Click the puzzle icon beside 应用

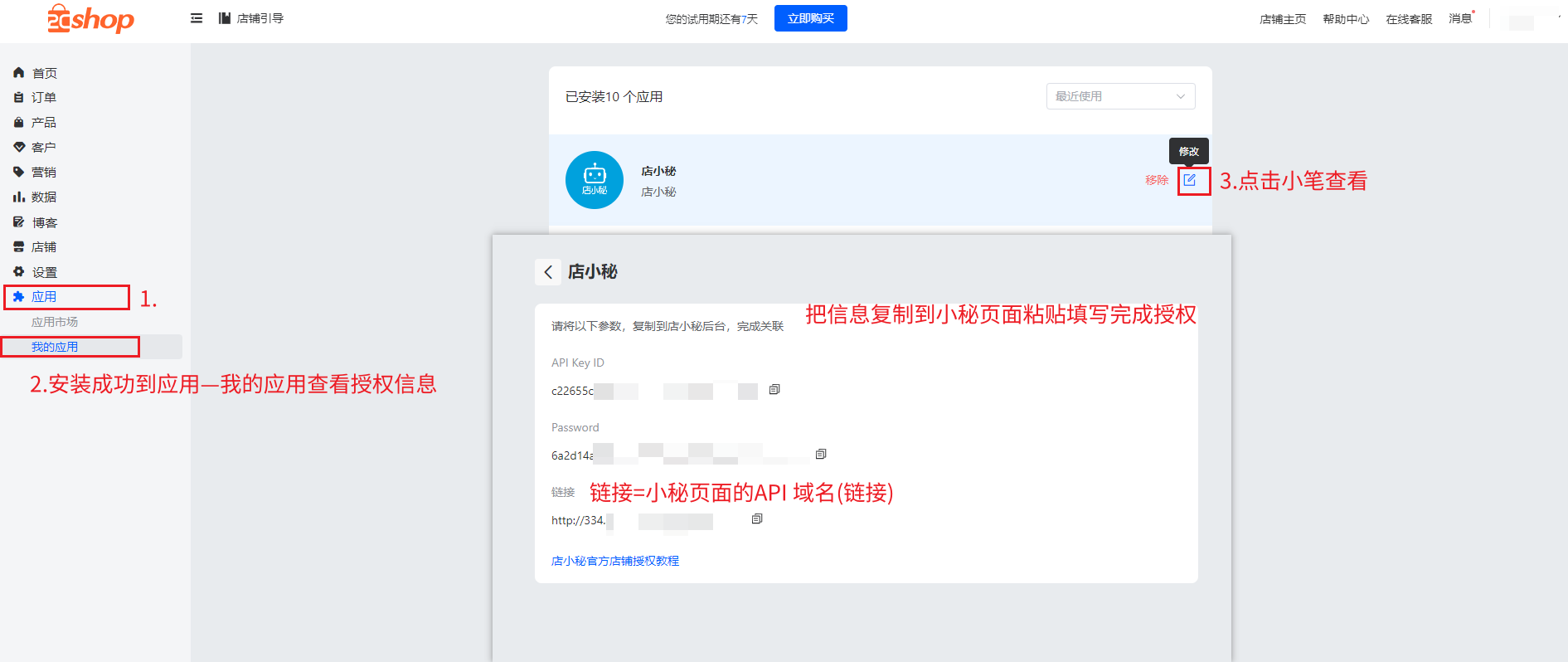(18, 297)
